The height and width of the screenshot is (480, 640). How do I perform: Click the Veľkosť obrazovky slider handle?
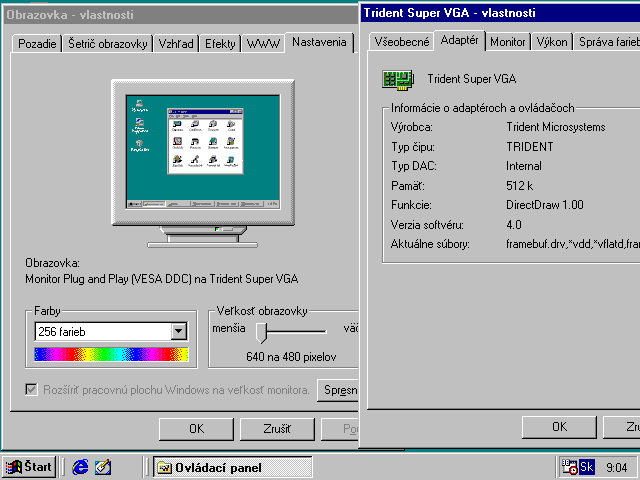click(x=261, y=332)
